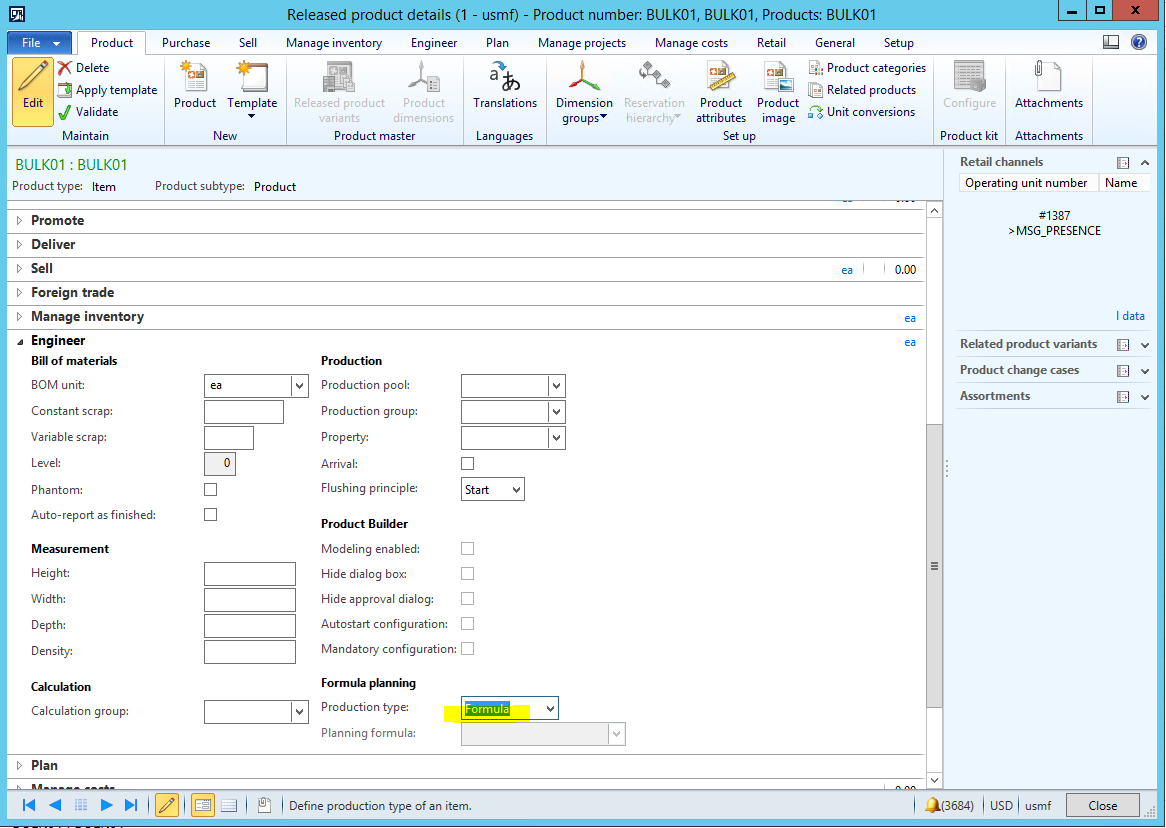Open the Engineer ribbon tab
This screenshot has width=1166, height=828.
pyautogui.click(x=434, y=43)
